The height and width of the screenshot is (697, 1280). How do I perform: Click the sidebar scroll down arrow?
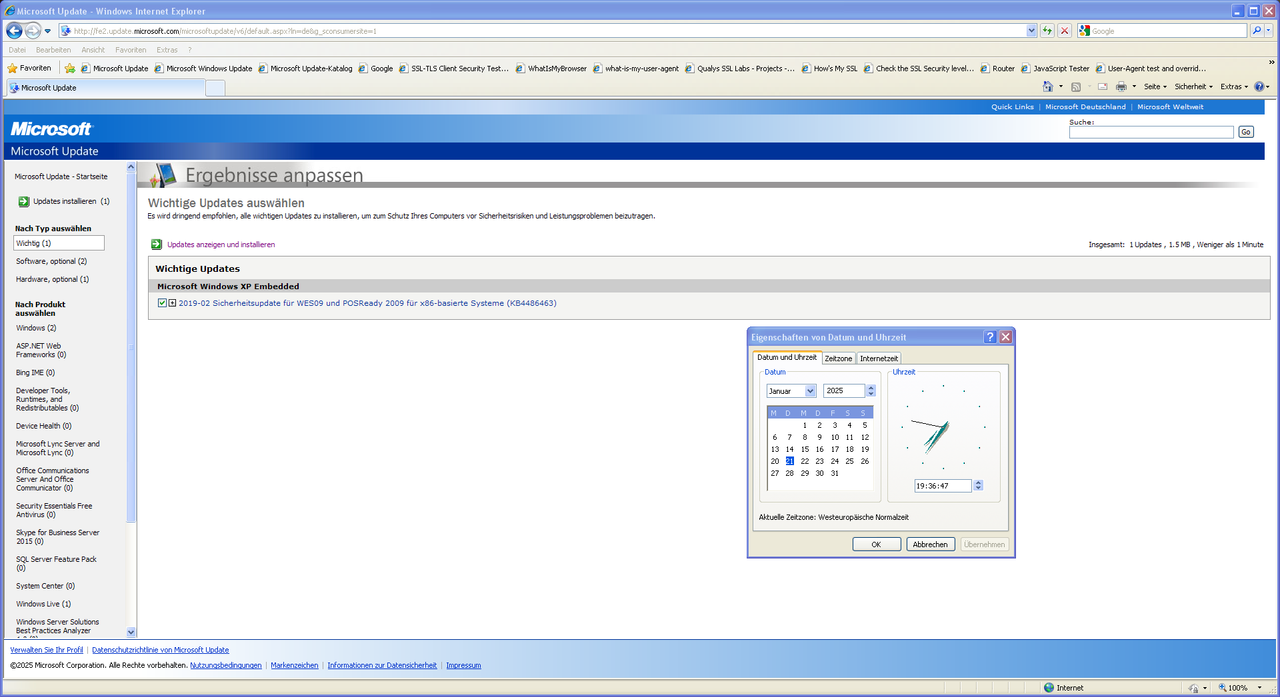[x=131, y=632]
